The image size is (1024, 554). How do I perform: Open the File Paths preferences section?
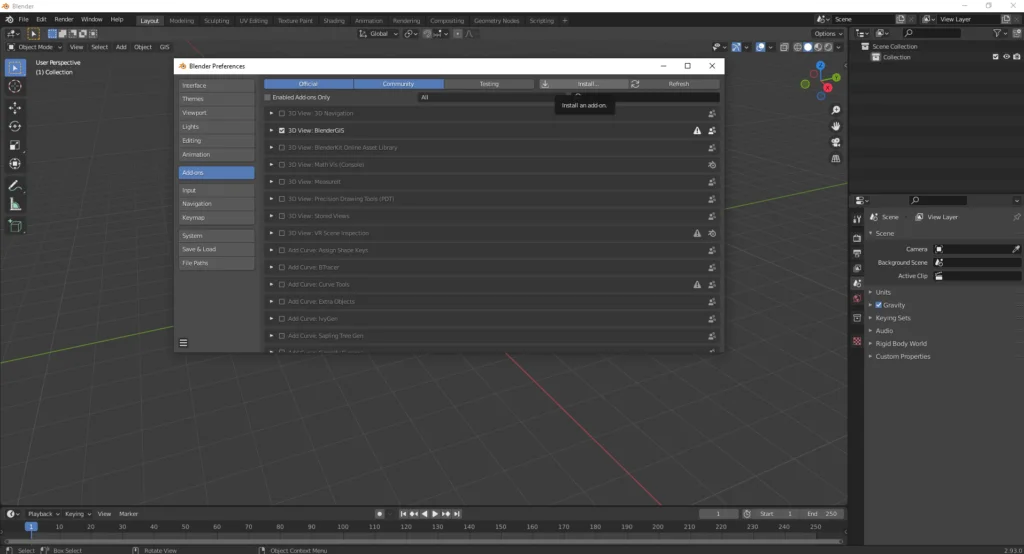coord(216,263)
